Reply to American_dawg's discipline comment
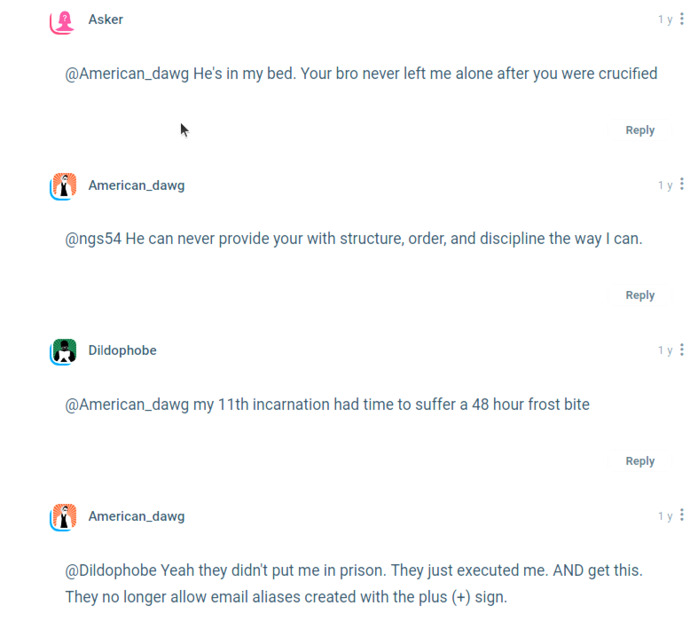690x637 pixels. (640, 295)
